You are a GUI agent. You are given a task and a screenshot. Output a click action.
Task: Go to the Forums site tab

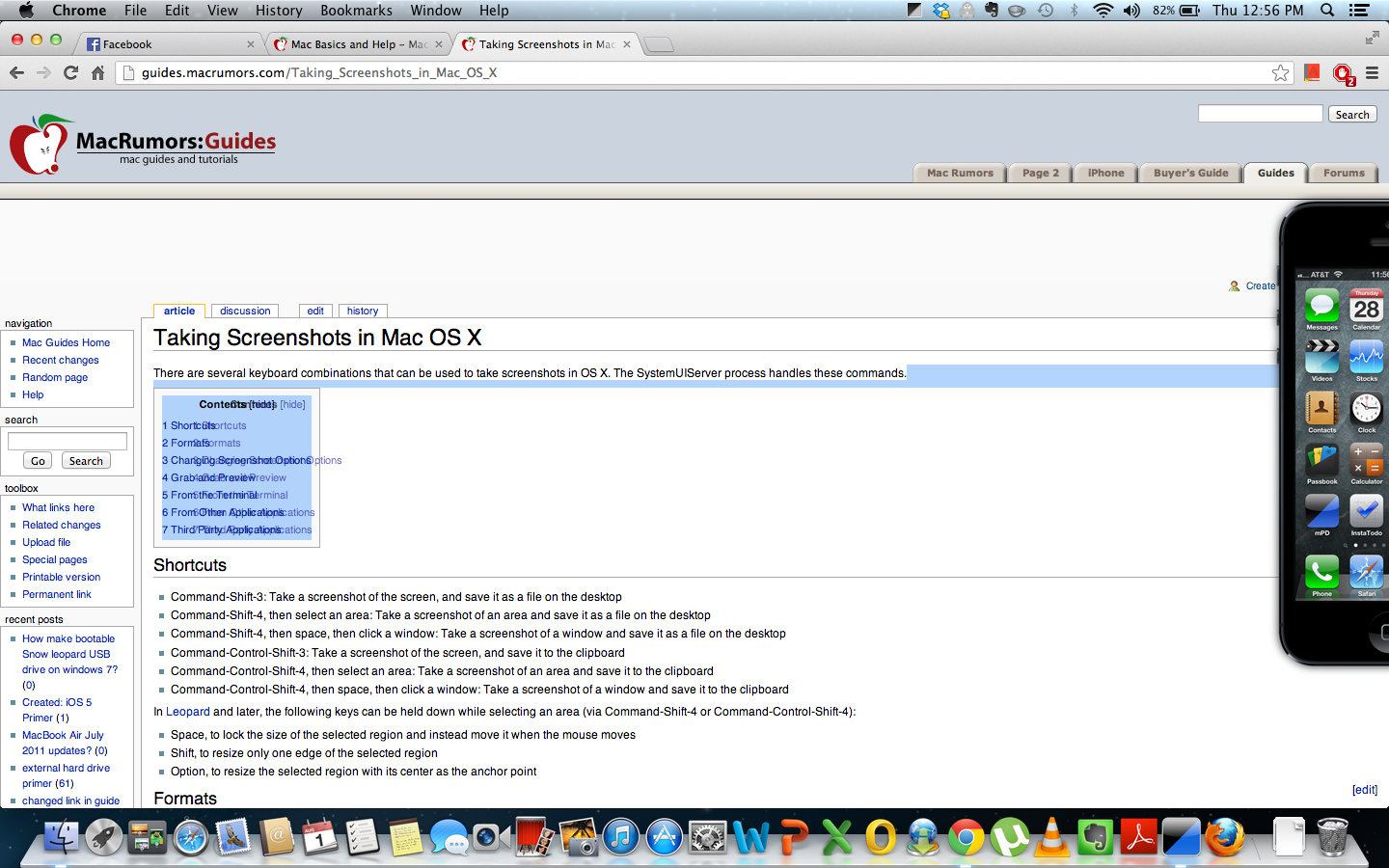coord(1344,173)
